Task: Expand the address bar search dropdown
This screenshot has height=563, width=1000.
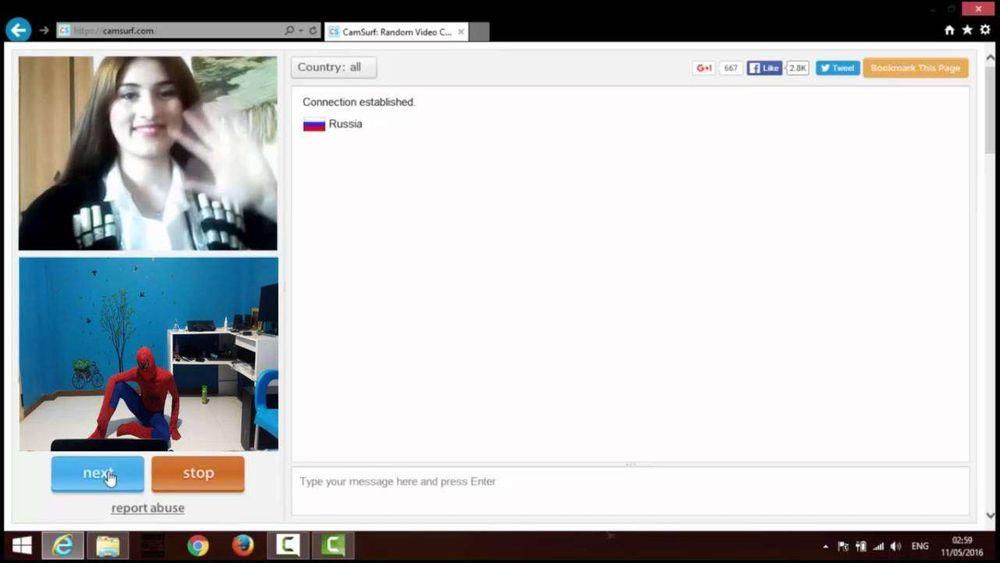Action: click(297, 31)
